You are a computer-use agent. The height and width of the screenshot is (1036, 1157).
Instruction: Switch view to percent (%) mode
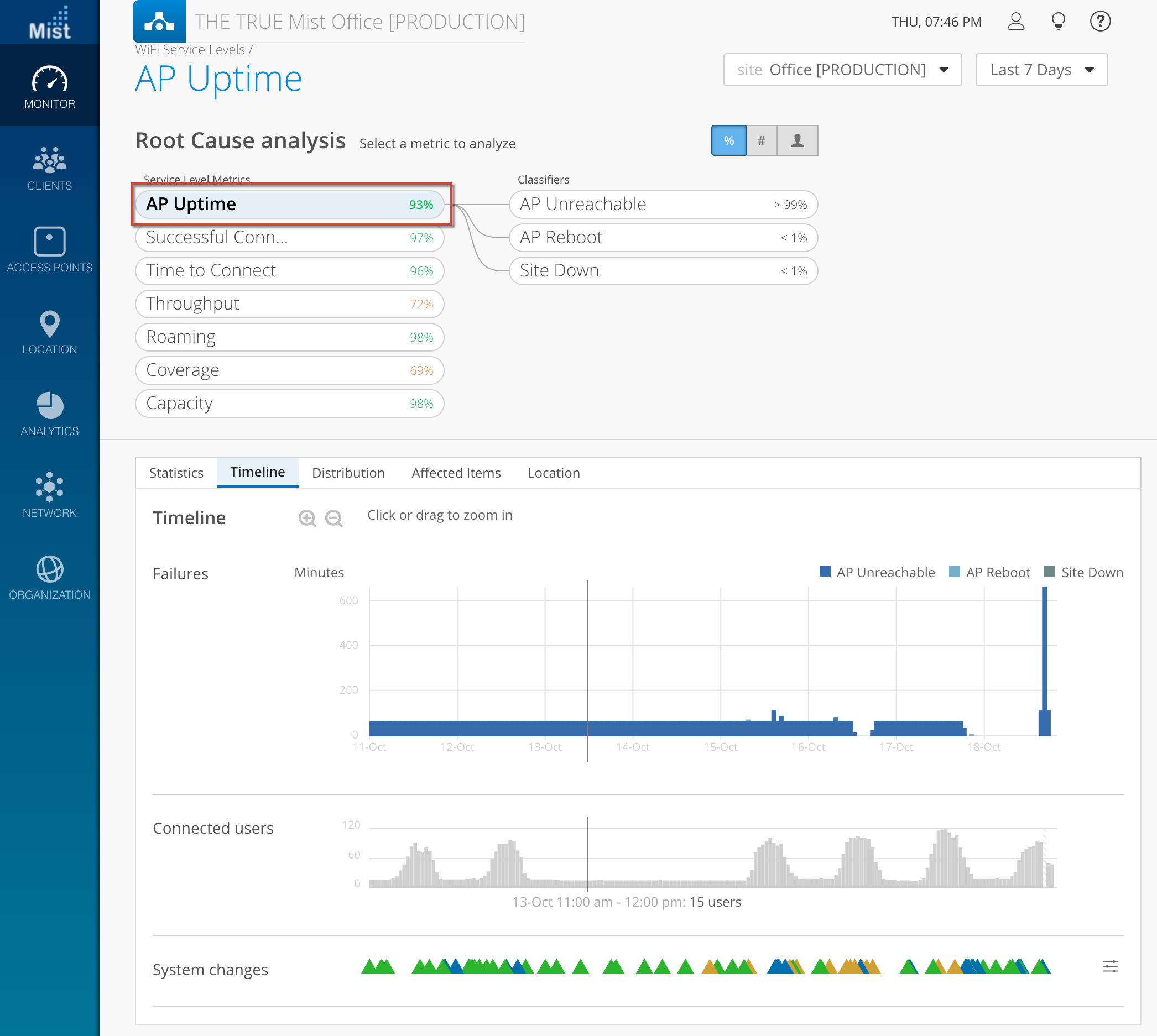click(x=728, y=140)
